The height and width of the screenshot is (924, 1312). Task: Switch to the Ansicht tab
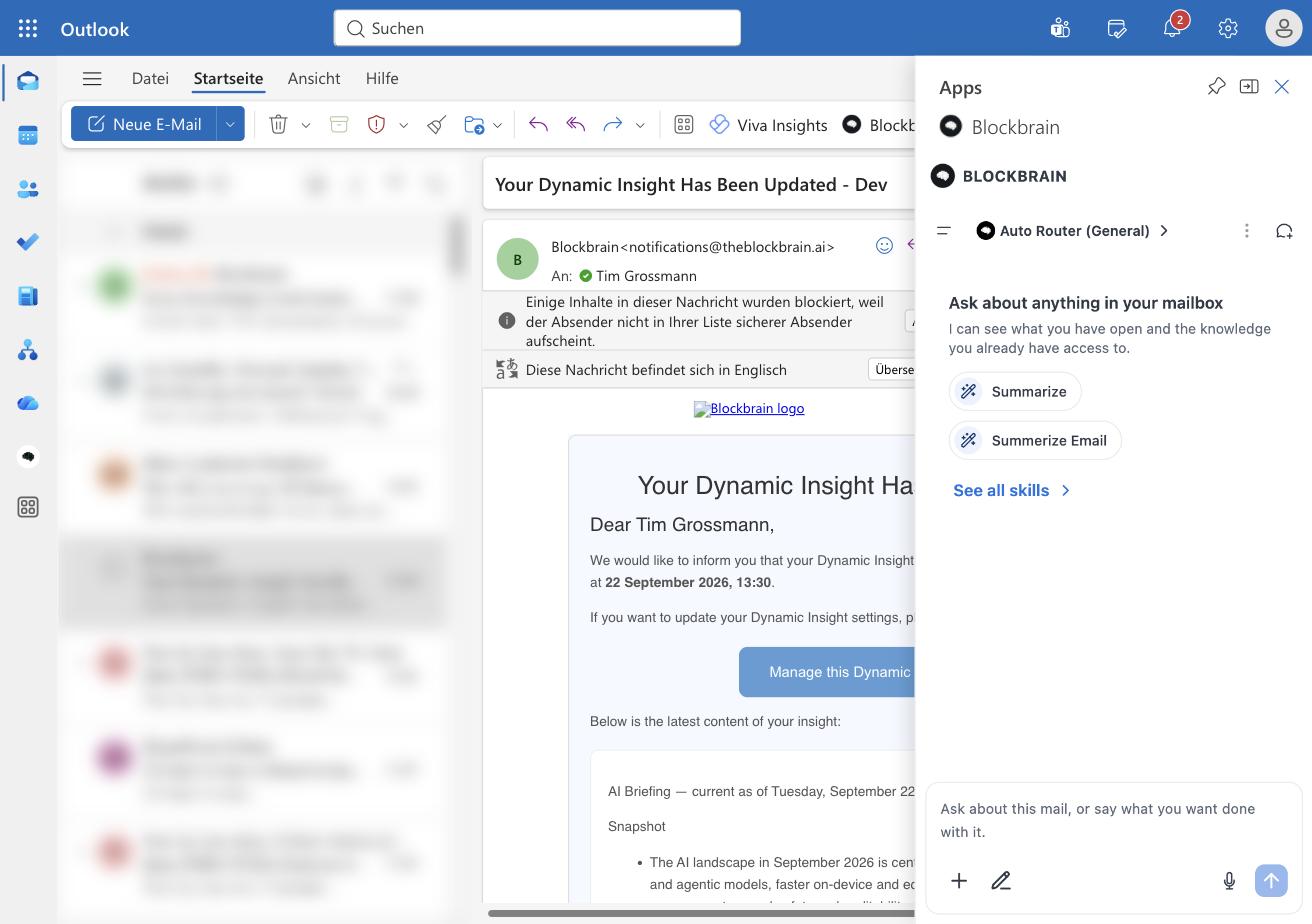(314, 78)
